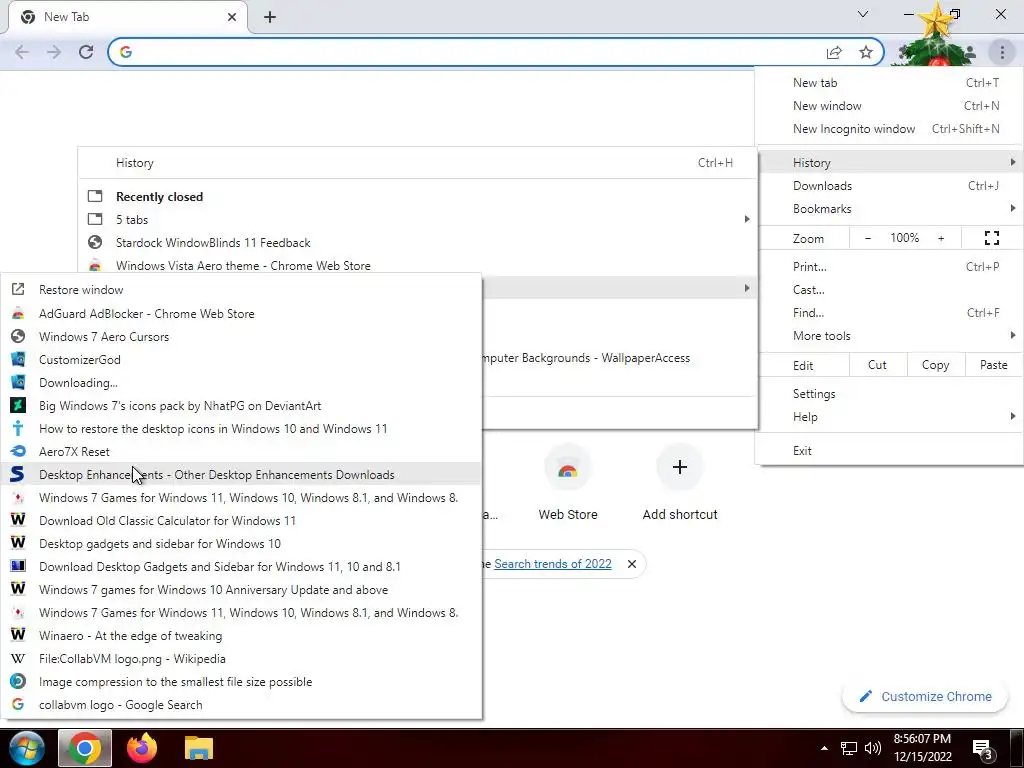Dismiss the Search trends promo with X
The width and height of the screenshot is (1024, 768).
(x=632, y=564)
